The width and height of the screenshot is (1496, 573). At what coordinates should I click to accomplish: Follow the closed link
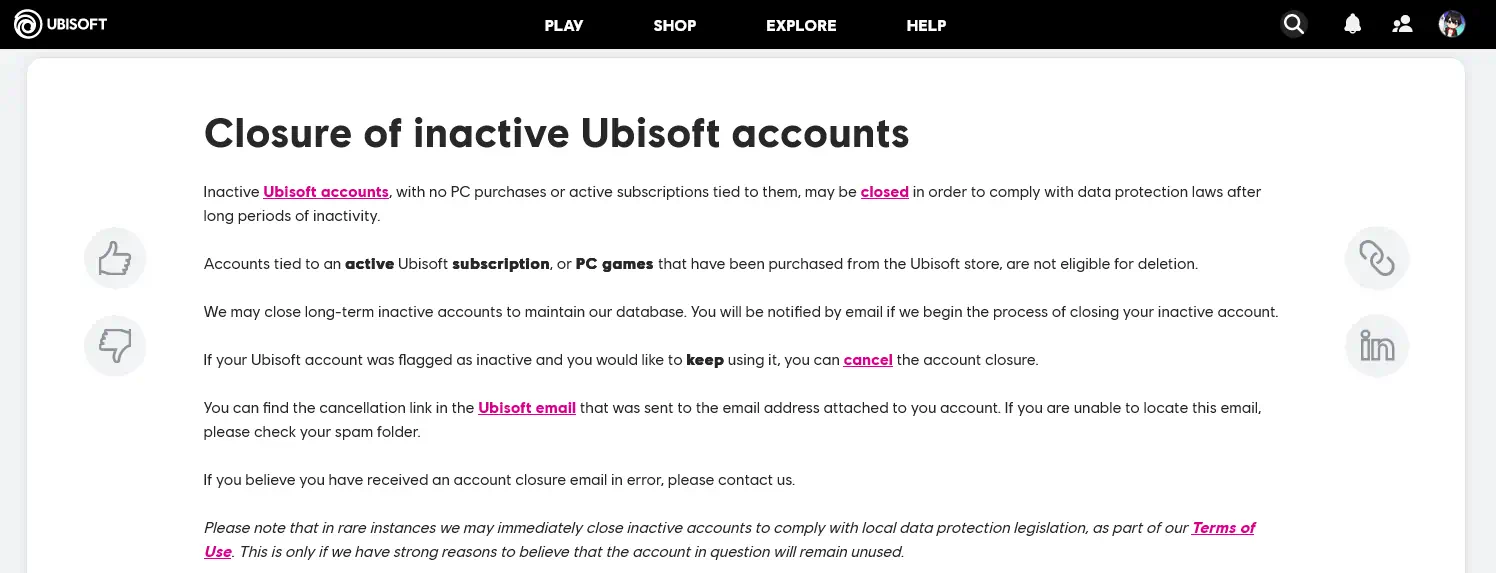(885, 192)
